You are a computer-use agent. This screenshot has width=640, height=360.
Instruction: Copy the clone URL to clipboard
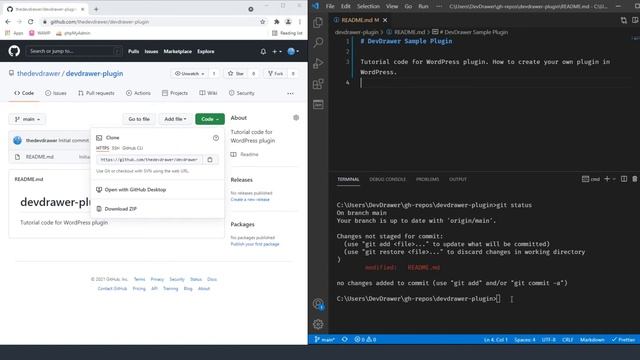210,160
